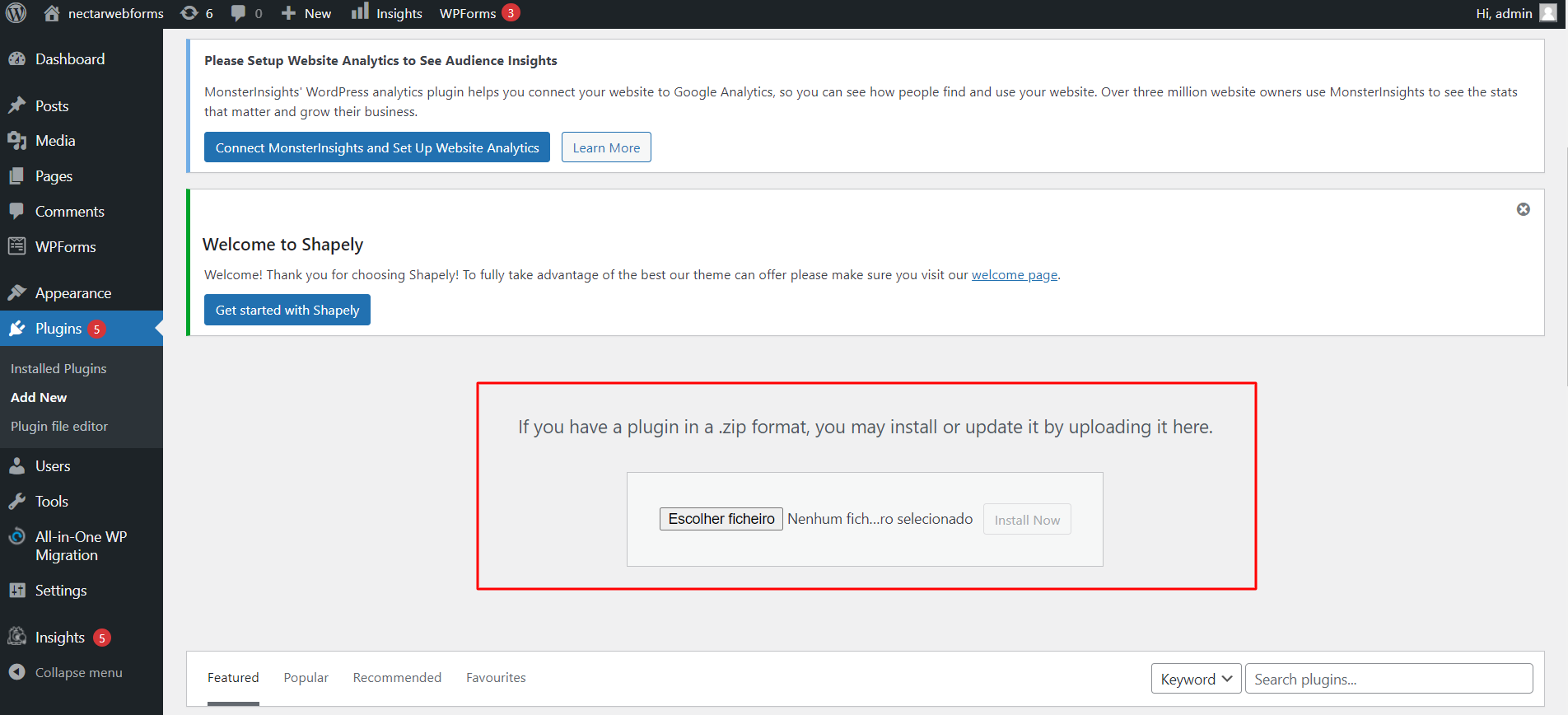Click the nectarwebforms site name
The image size is (1568, 715).
[x=116, y=13]
